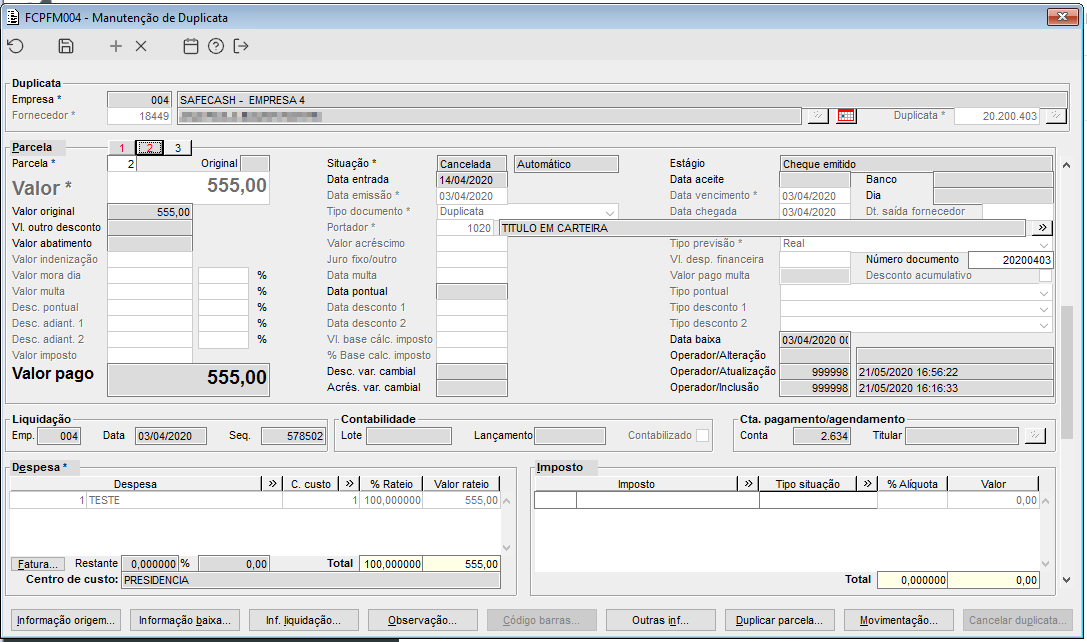Viewport: 1087px width, 642px height.
Task: Click the window document icon in title bar
Action: [x=12, y=17]
